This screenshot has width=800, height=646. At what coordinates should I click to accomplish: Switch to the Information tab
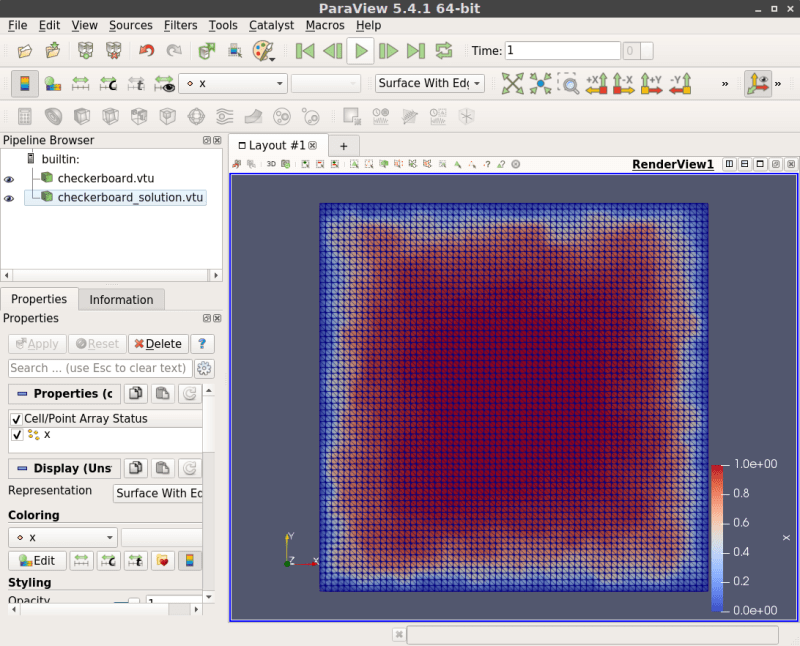121,300
